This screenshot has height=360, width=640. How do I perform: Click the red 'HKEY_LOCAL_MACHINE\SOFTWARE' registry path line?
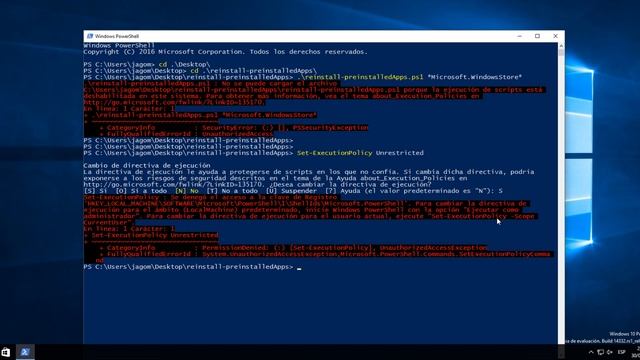pos(305,204)
